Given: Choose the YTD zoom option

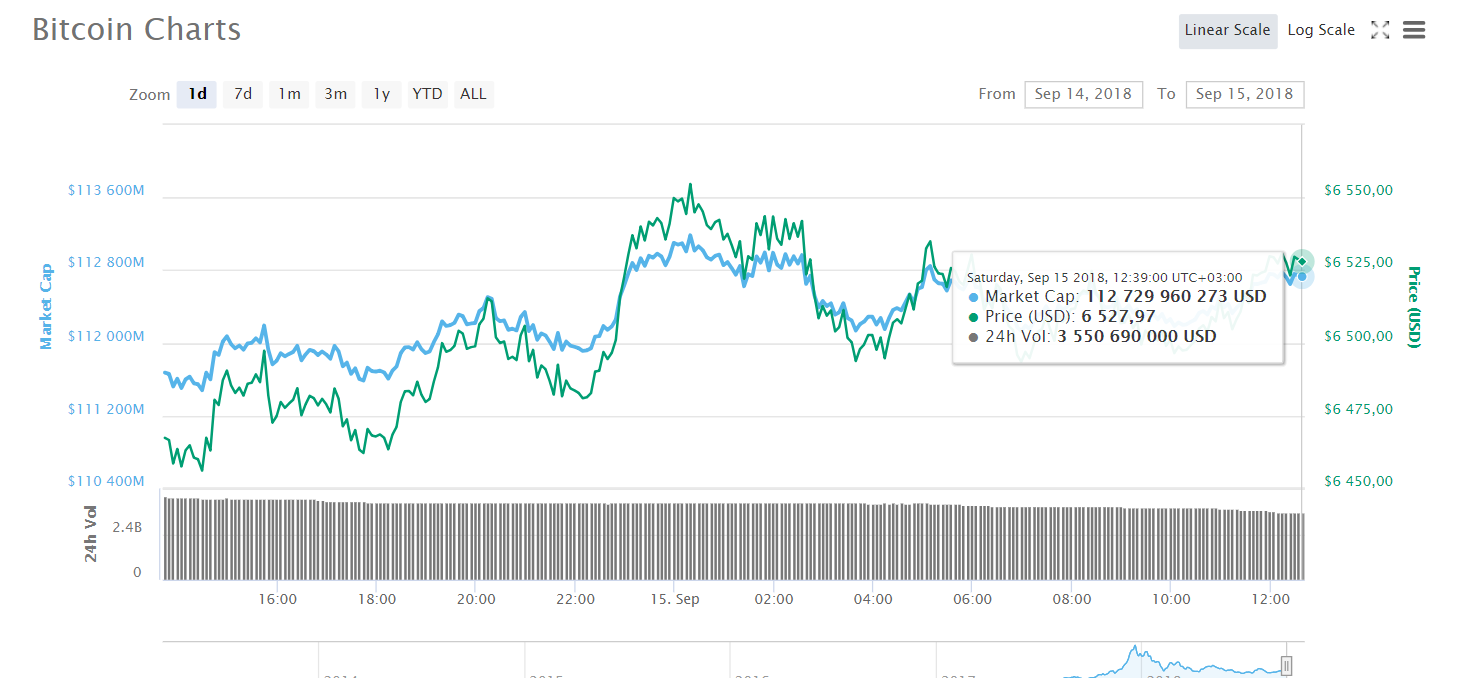Looking at the screenshot, I should tap(427, 94).
